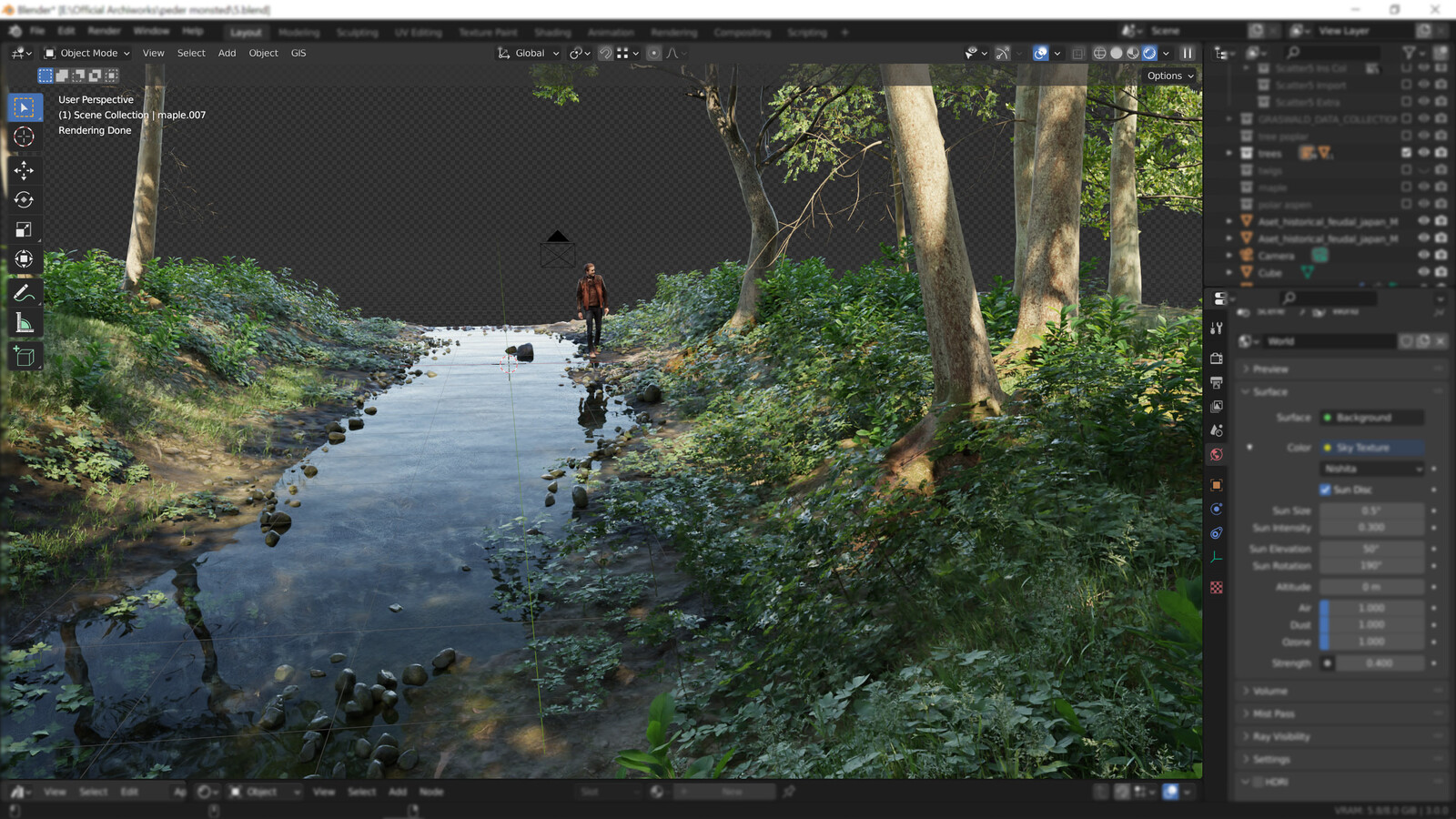Uncheck the Sun Disc checkbox
The width and height of the screenshot is (1456, 819).
point(1325,490)
